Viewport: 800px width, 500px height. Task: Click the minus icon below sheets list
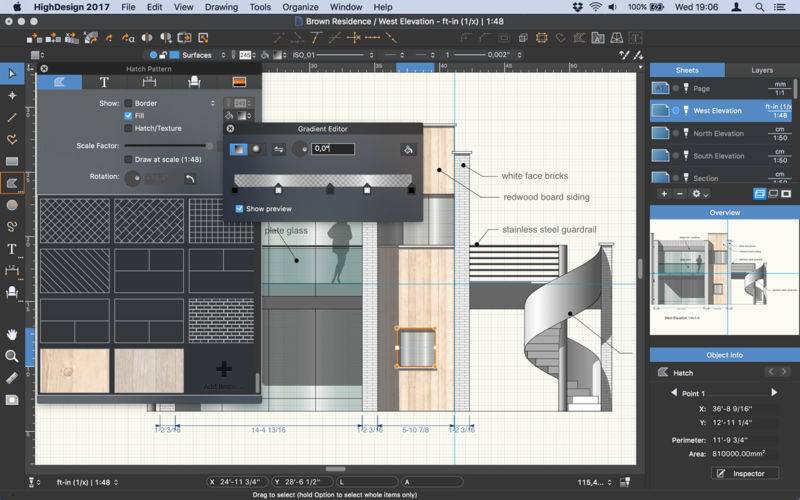tap(680, 194)
